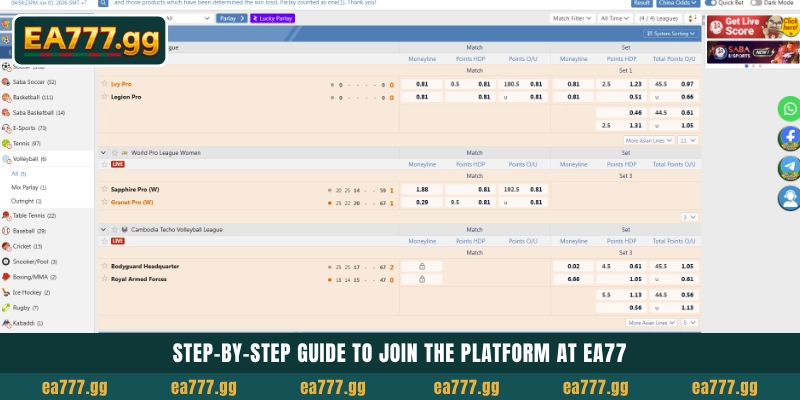The height and width of the screenshot is (400, 800).
Task: Click locked moneyline for Bodyguard Headquarter
Action: [x=422, y=266]
